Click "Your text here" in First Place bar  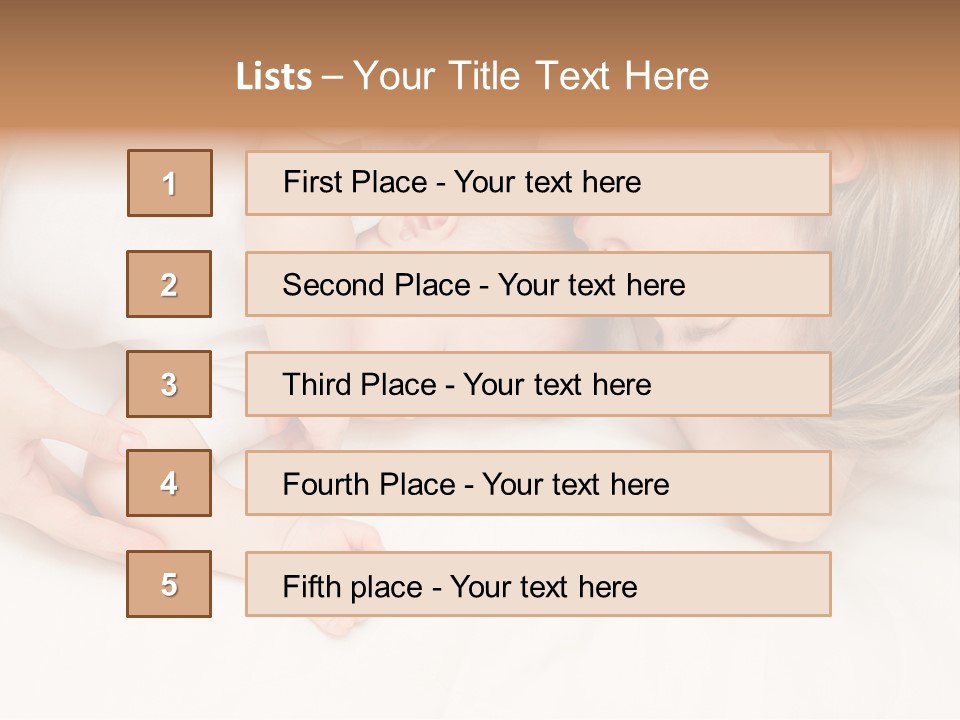tap(547, 182)
